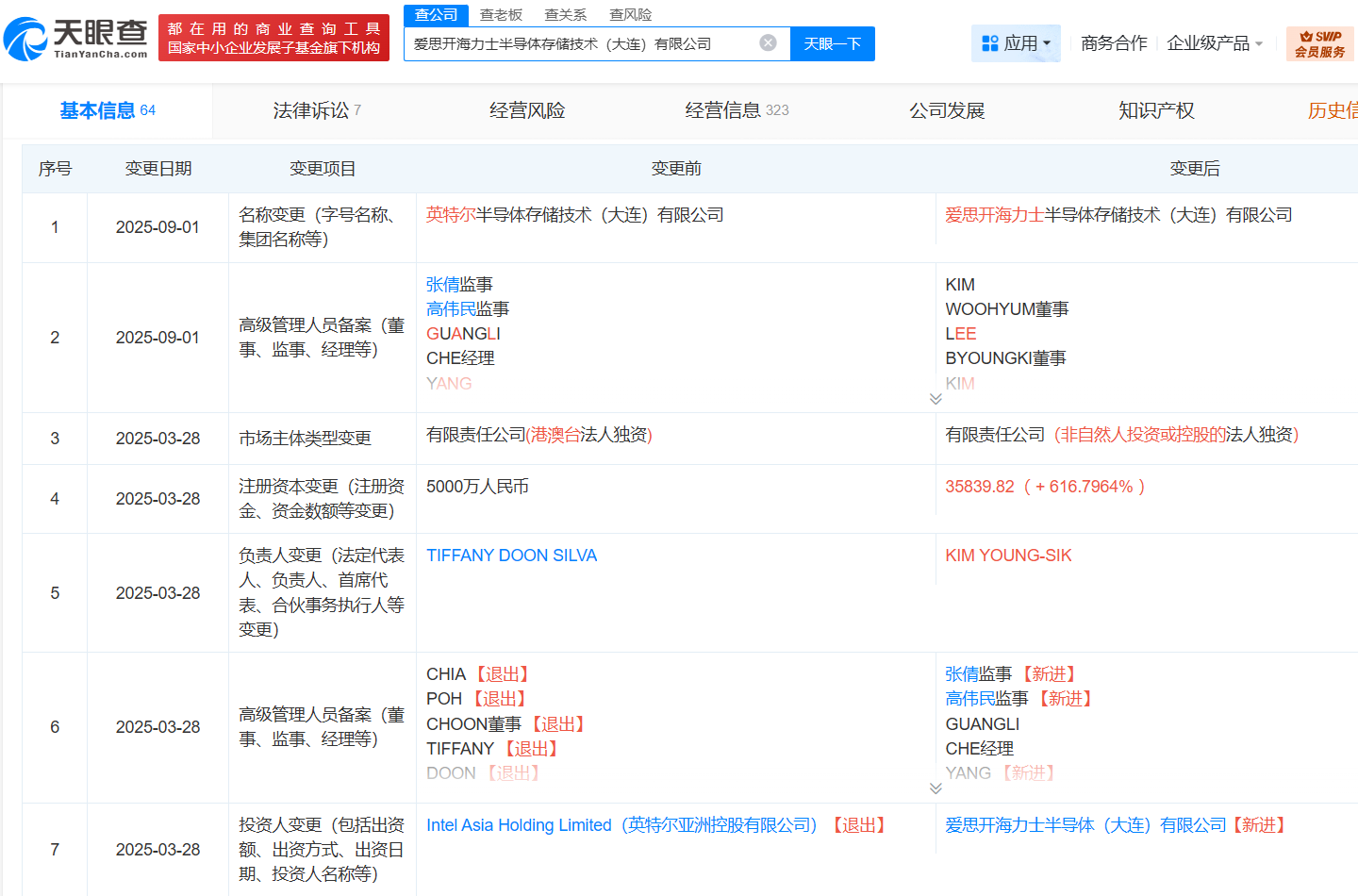Click the red 国家中小企业发展子基金 banner
Viewport: 1358px width, 896px height.
[273, 38]
